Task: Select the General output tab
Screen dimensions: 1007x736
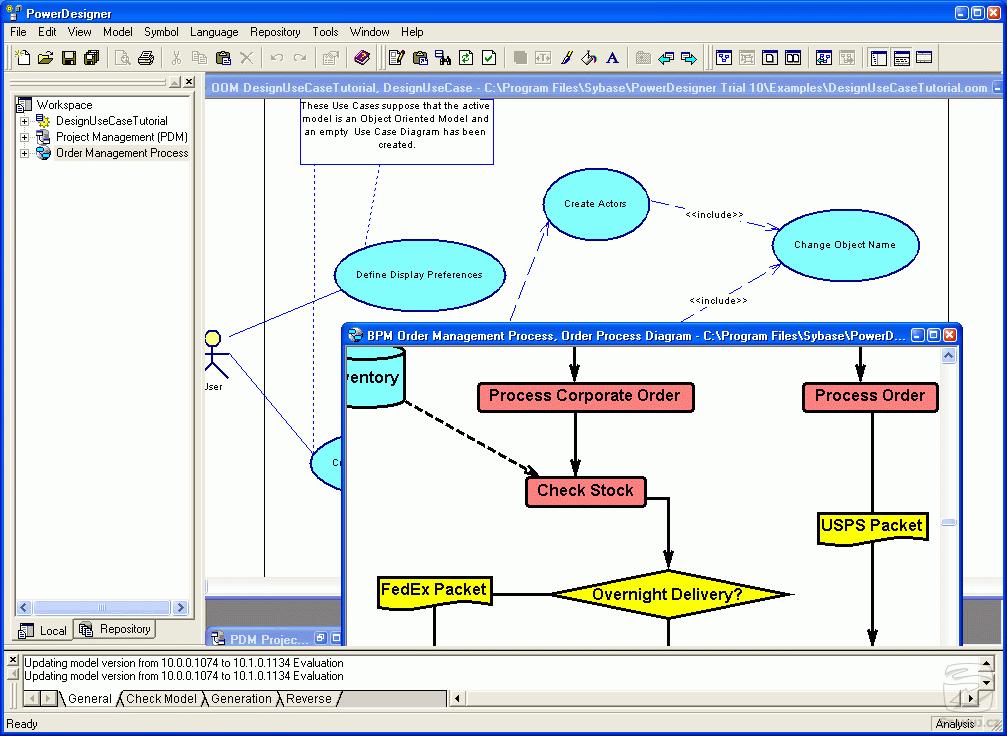Action: [89, 699]
